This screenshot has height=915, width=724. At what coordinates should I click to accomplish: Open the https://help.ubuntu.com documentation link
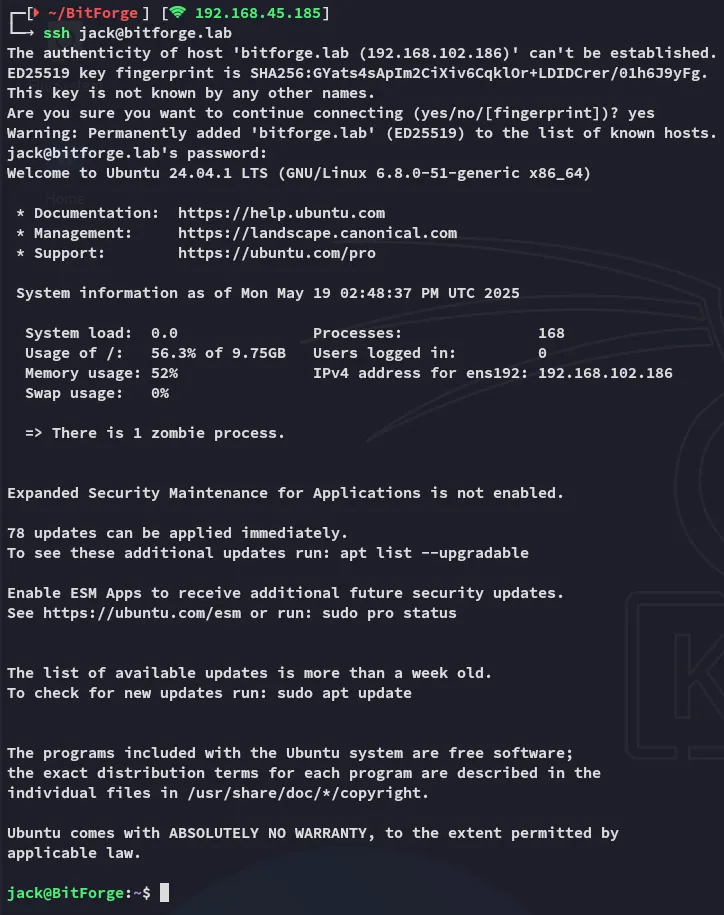(281, 213)
